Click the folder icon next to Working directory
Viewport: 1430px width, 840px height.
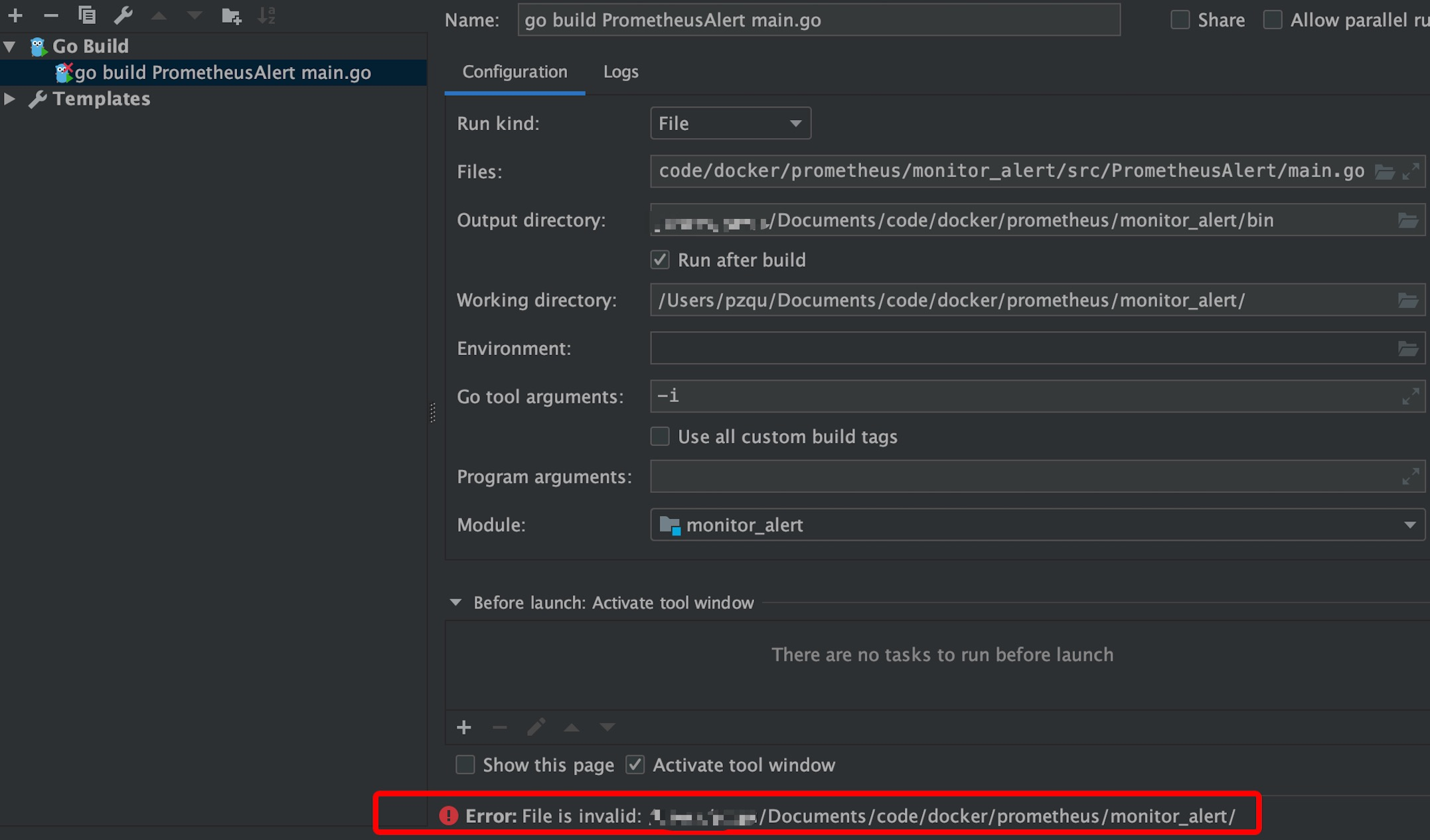tap(1408, 300)
